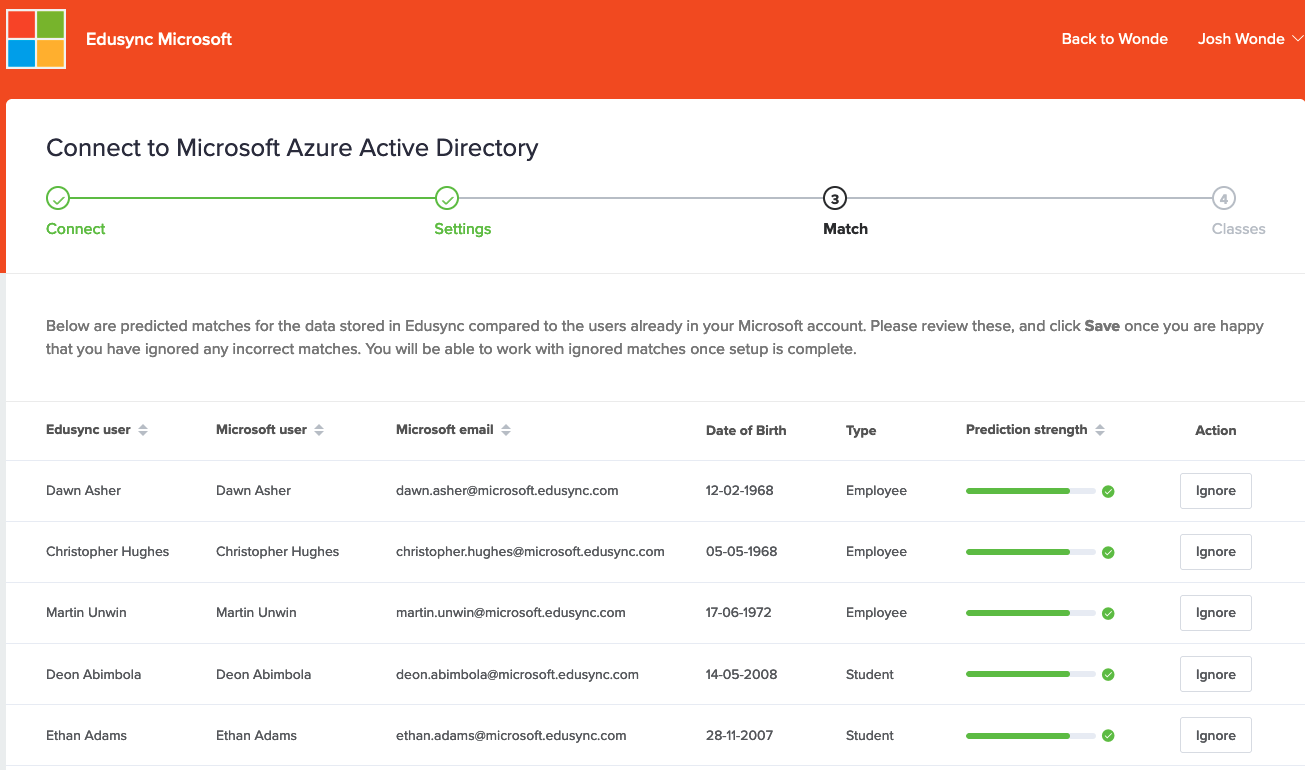Viewport: 1305px width, 770px height.
Task: Sort table by Microsoft user column arrows
Action: point(319,430)
